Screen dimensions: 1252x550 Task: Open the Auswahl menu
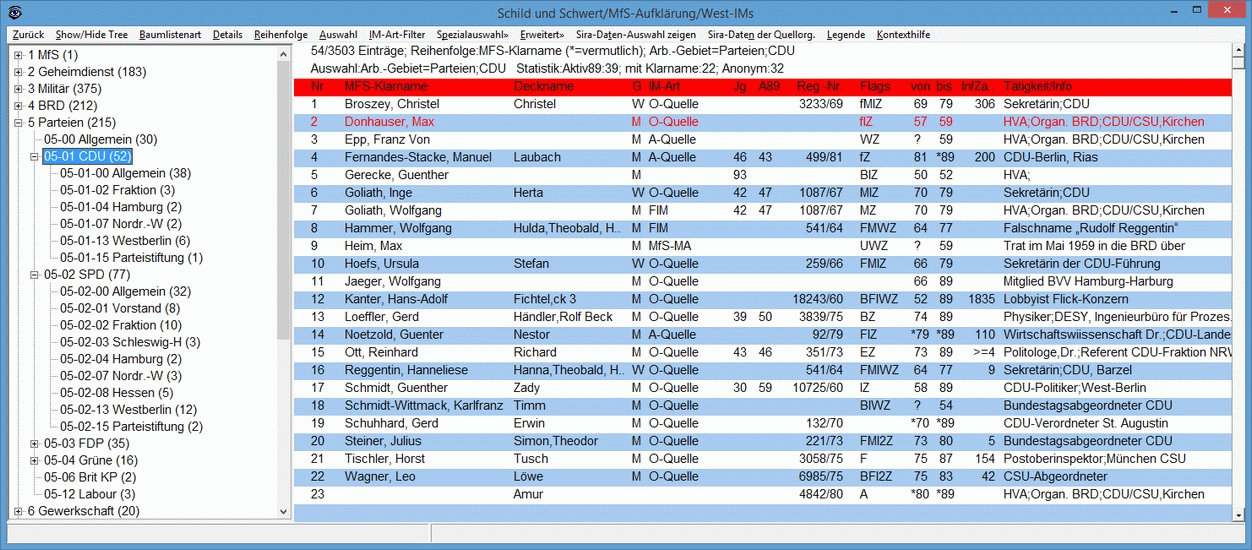point(338,34)
